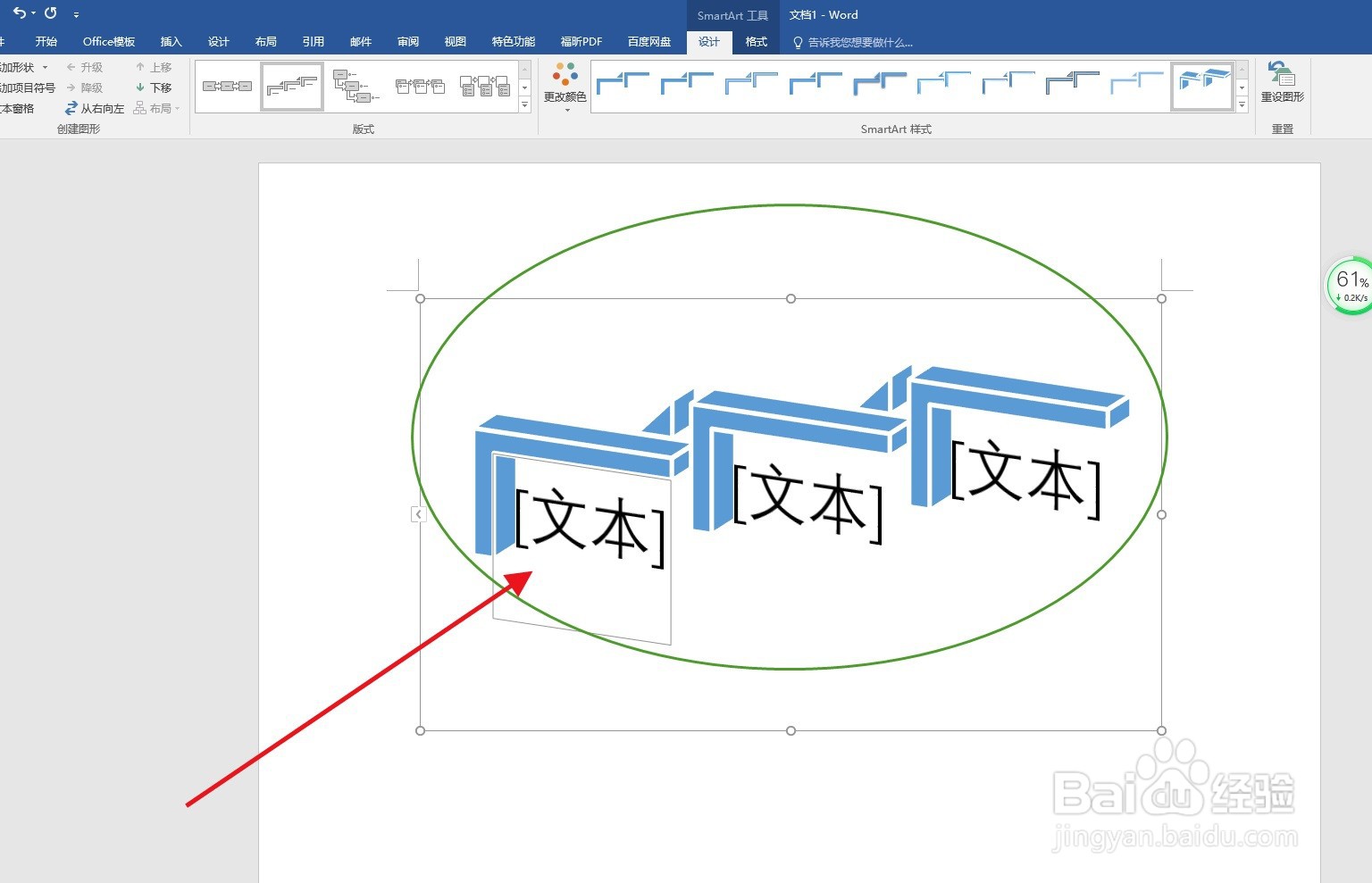Click the rightmost [文本] placeholder
Viewport: 1372px width, 883px height.
click(x=1025, y=479)
